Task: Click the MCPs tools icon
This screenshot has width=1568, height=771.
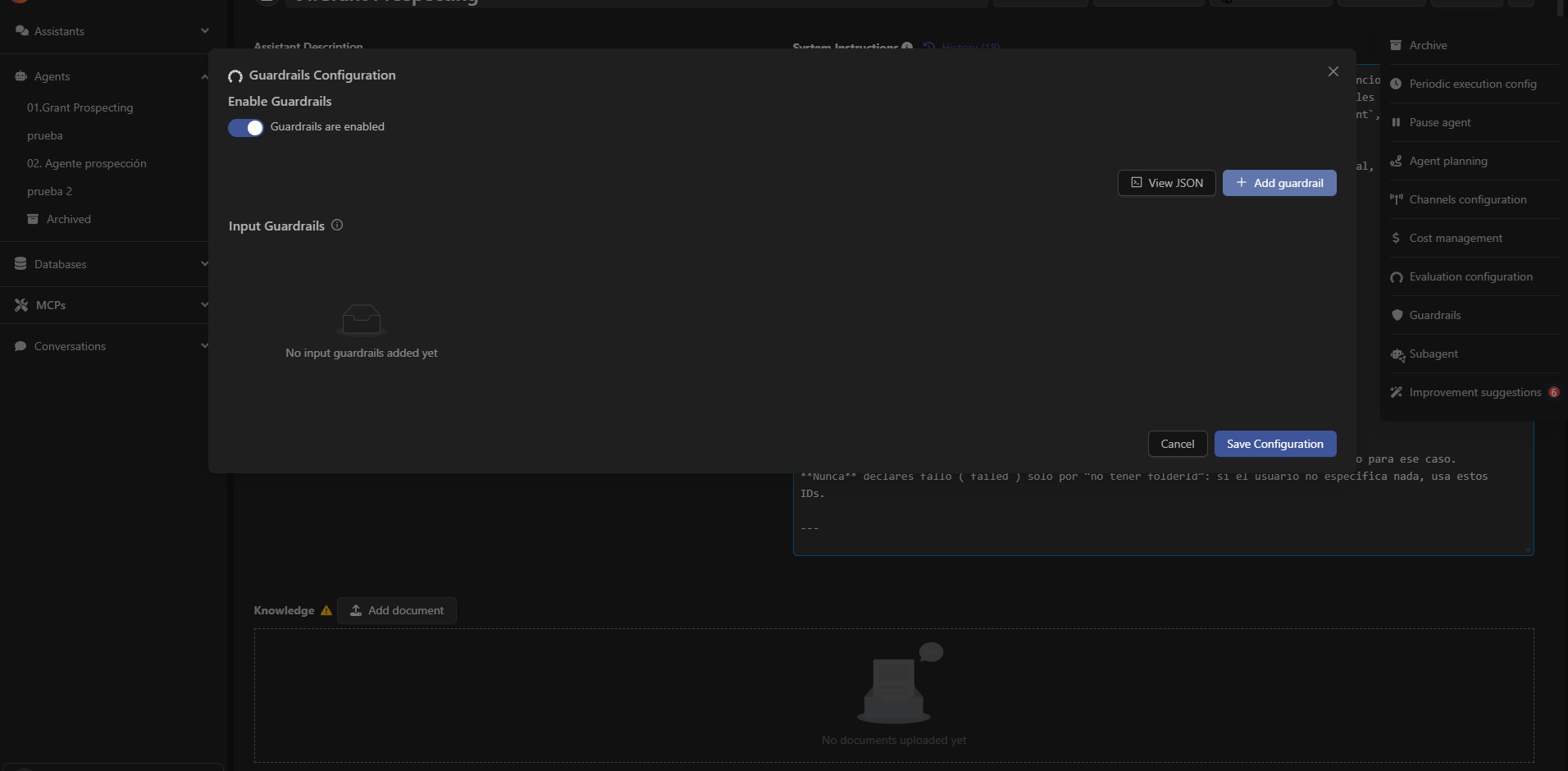Action: (x=21, y=304)
